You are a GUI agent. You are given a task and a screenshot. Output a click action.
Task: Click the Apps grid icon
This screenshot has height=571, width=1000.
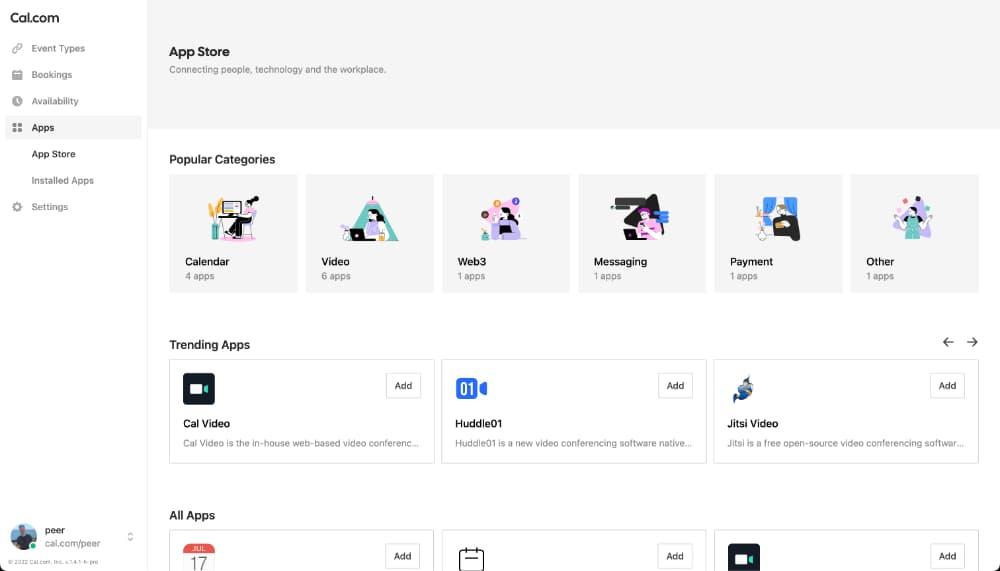click(x=17, y=128)
